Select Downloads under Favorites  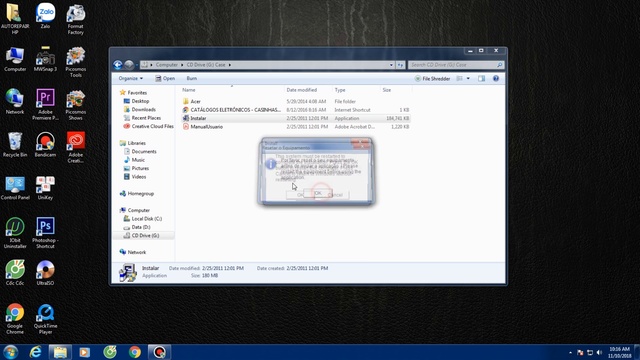point(140,109)
